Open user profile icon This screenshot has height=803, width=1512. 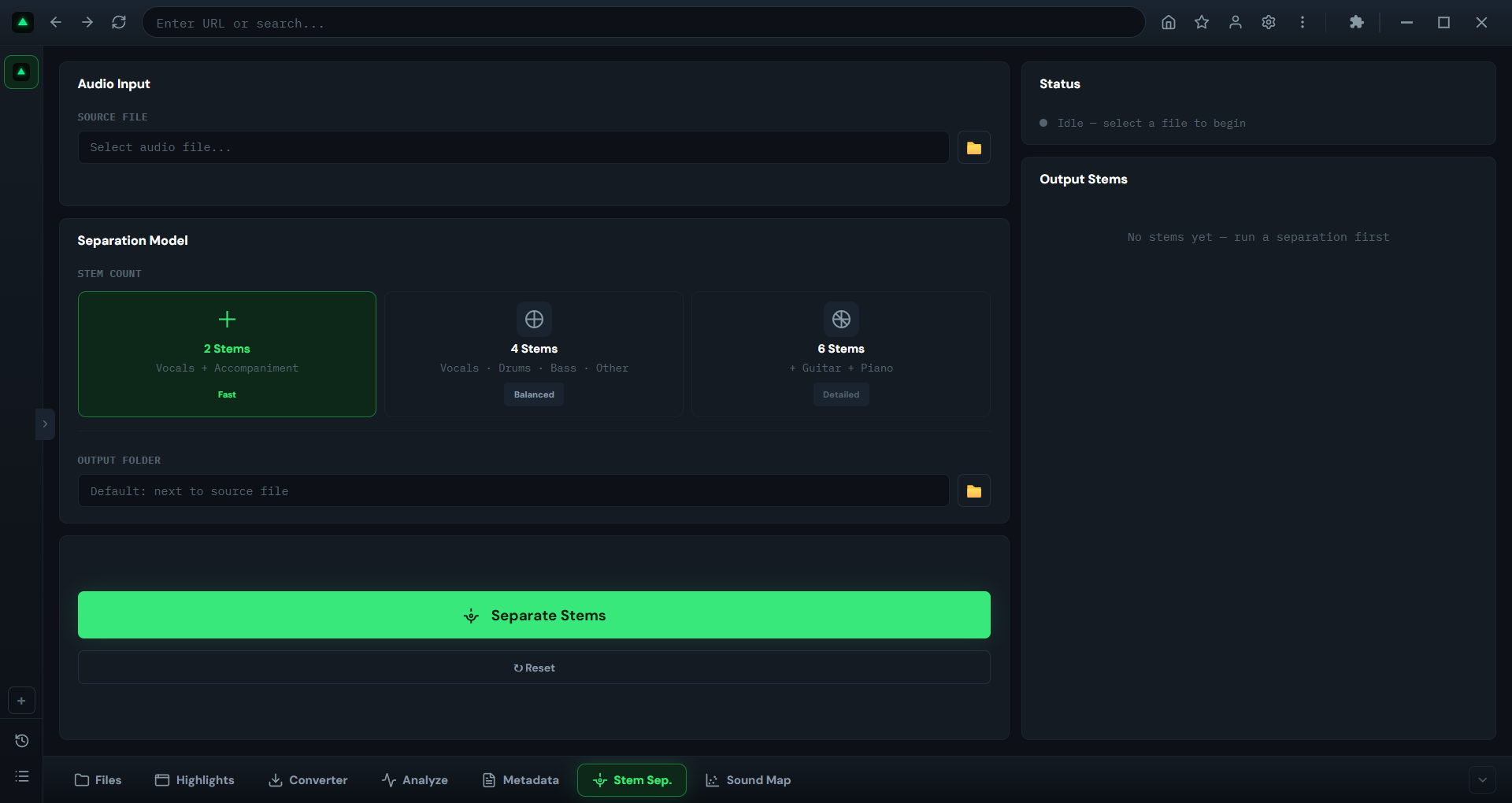click(x=1236, y=22)
